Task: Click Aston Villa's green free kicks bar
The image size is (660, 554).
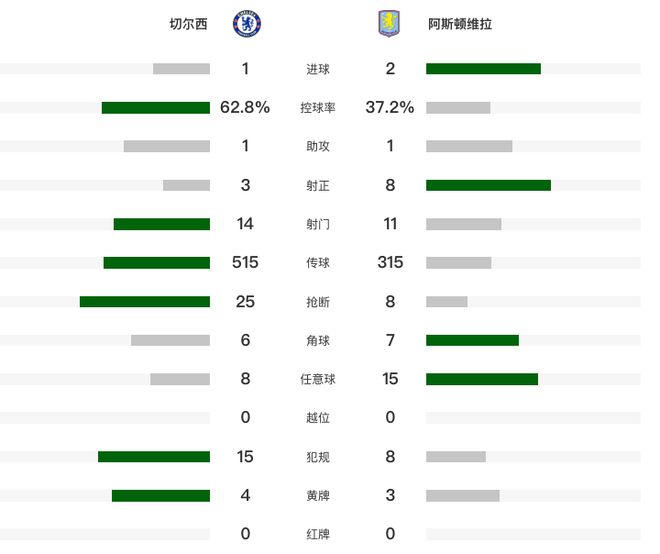Action: tap(482, 379)
